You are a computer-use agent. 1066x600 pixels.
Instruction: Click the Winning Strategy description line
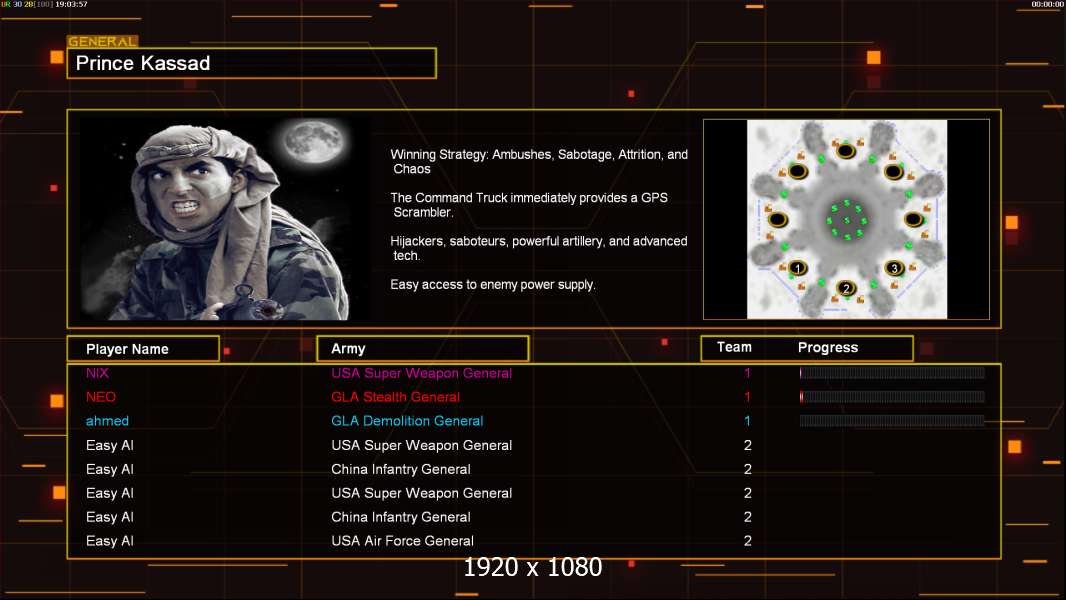pos(539,162)
